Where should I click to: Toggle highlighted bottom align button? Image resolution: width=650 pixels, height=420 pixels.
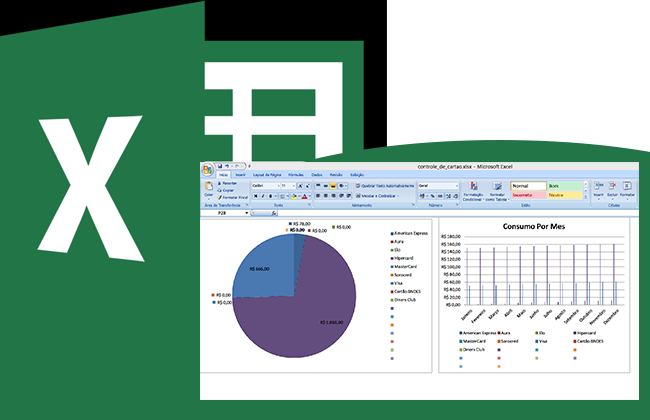333,186
